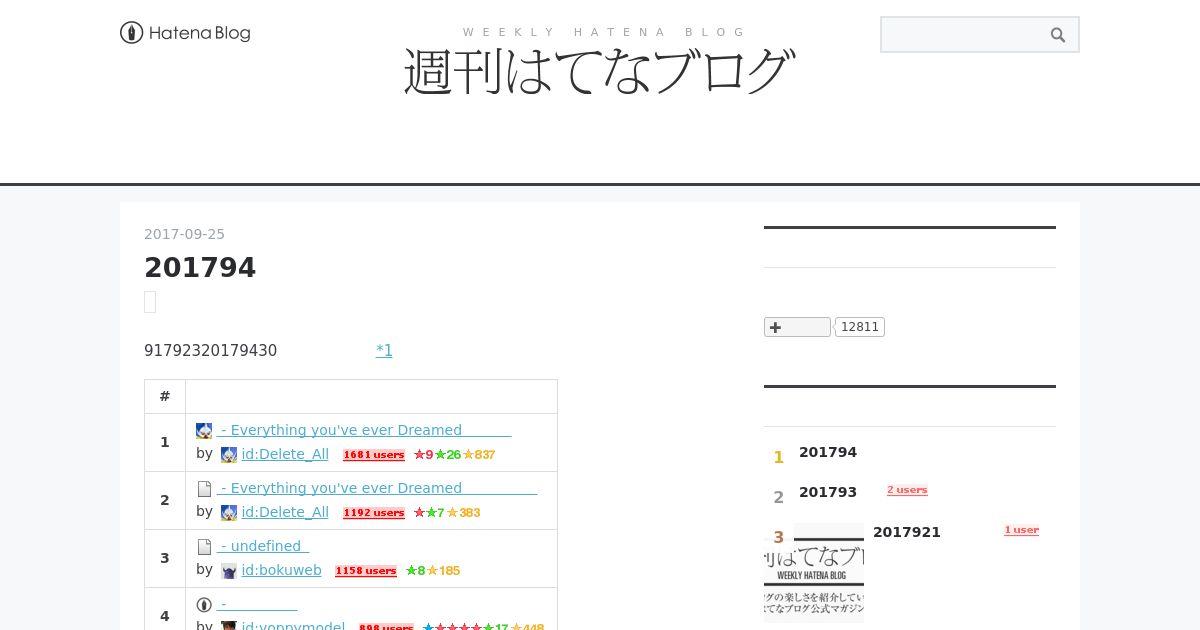
Task: Open id:Delete_All profile in rank 1
Action: pyautogui.click(x=285, y=454)
